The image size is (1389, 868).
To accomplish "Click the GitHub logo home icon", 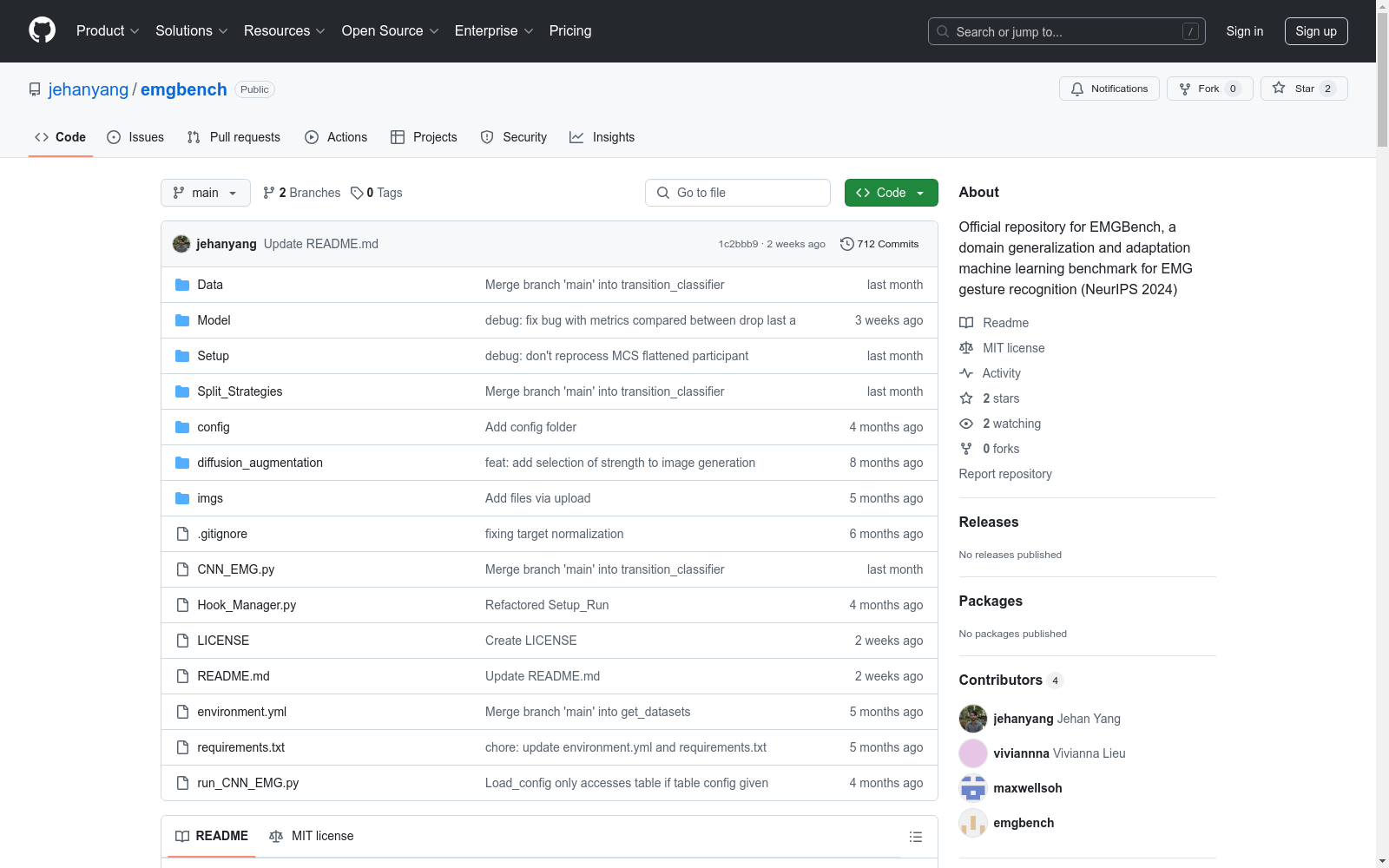I will tap(42, 30).
